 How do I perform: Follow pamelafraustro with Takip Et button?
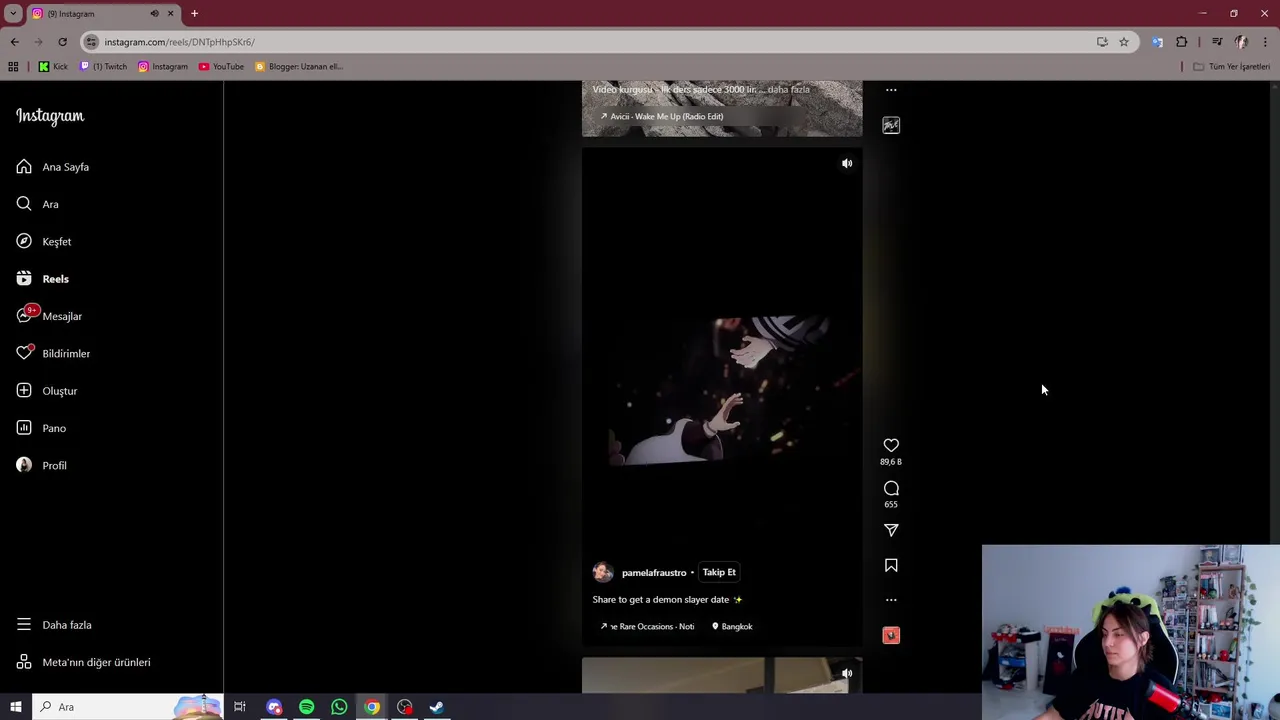click(719, 572)
